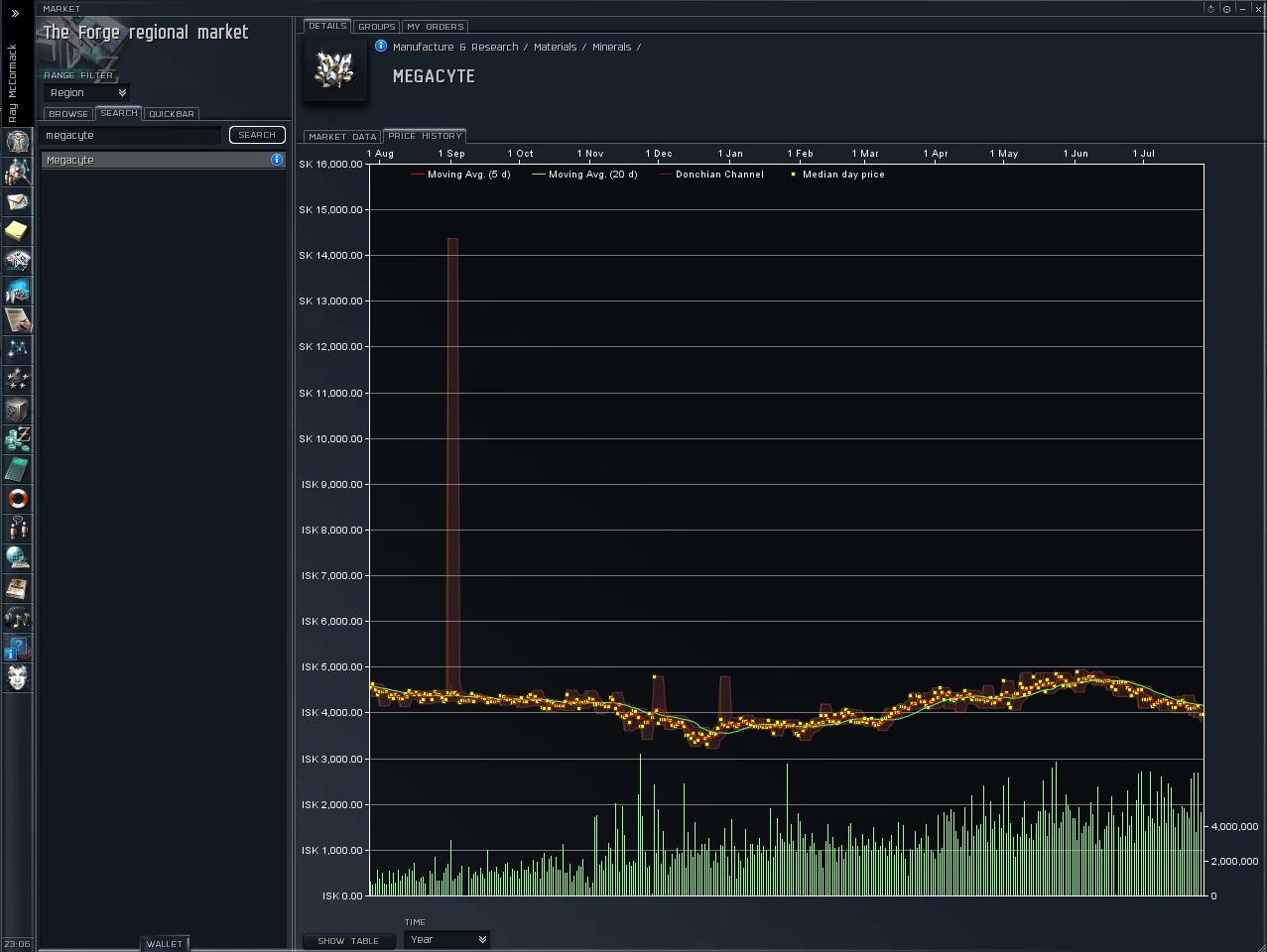Pin the Market window with star icon
Screen dimensions: 1267x952
(1210, 9)
